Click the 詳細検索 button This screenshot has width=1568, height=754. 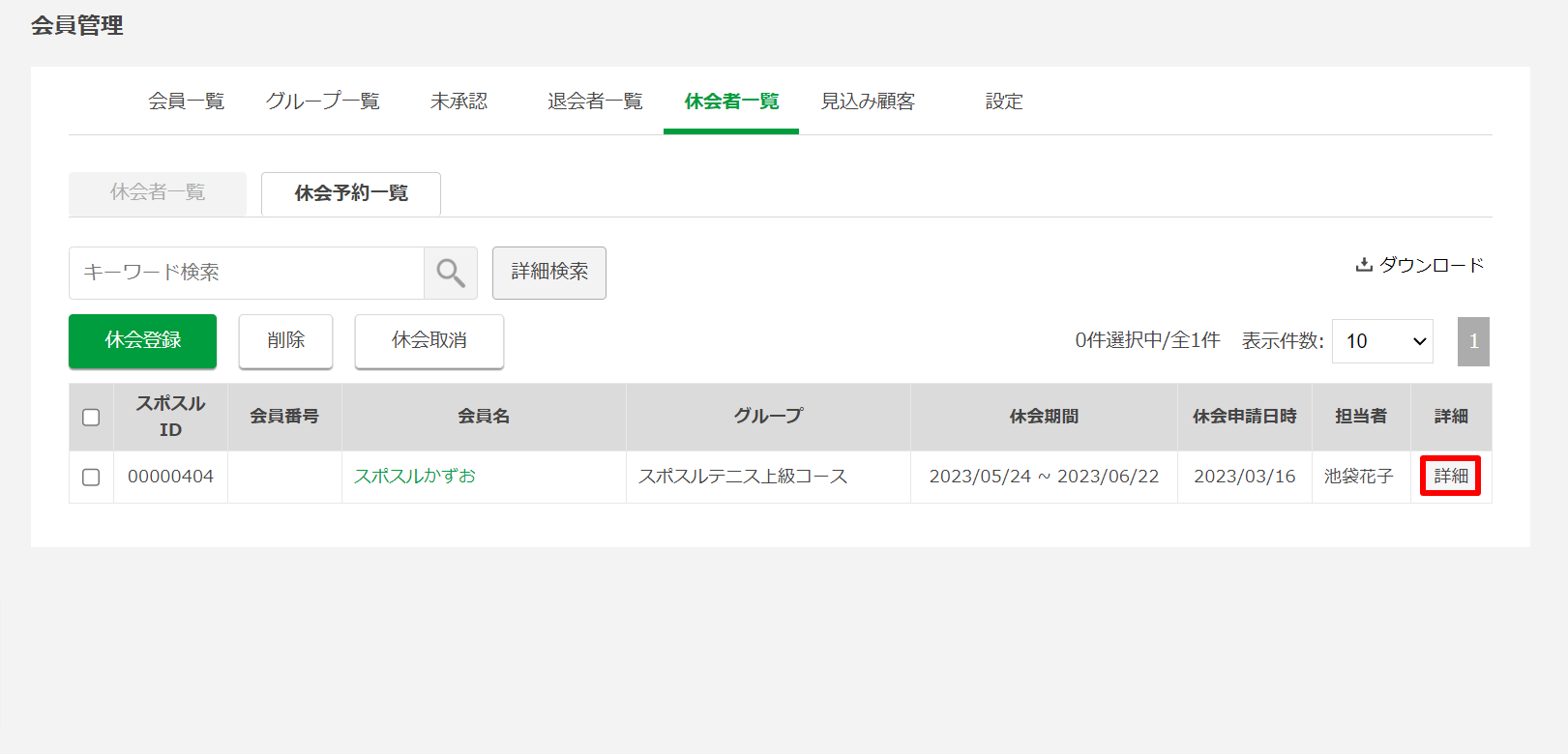549,273
